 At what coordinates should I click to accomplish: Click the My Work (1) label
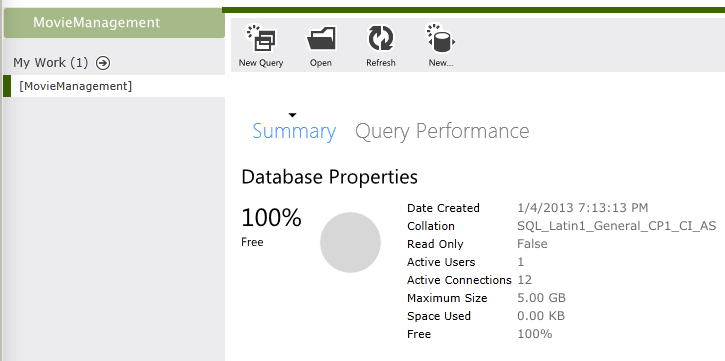[x=50, y=63]
